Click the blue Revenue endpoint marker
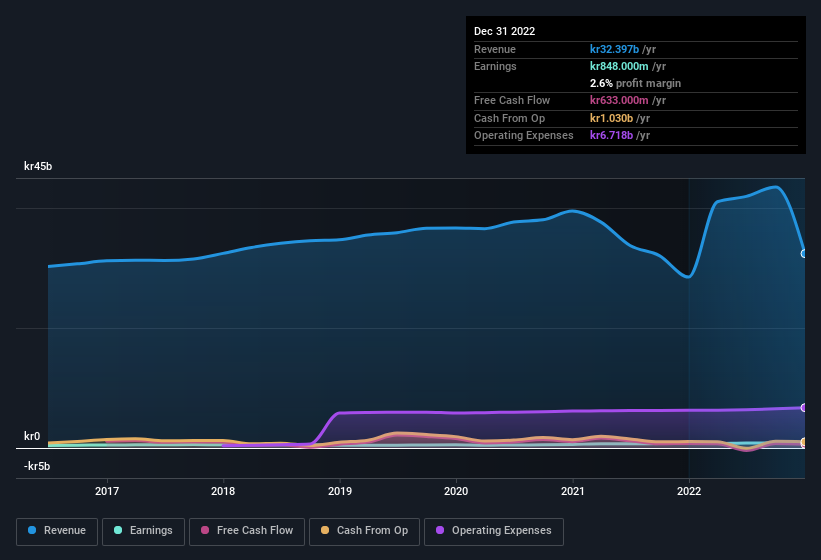This screenshot has width=821, height=560. coord(804,254)
